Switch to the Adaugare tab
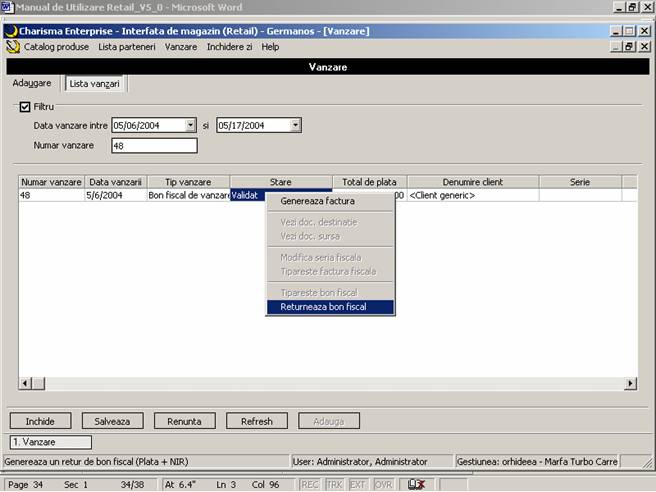Image resolution: width=656 pixels, height=492 pixels. [32, 83]
